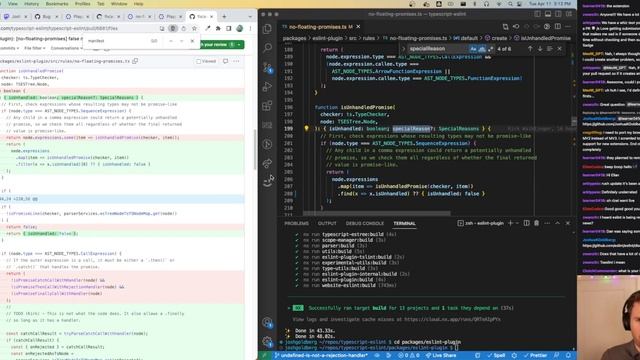The width and height of the screenshot is (640, 360).
Task: Open notifications bell in VS Code status bar
Action: click(568, 356)
